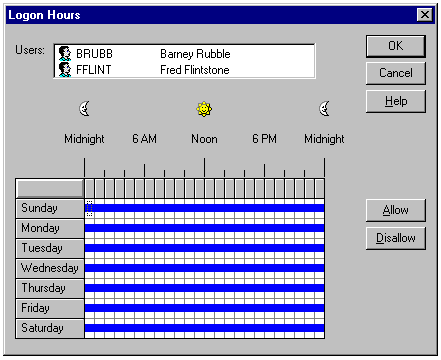Click the BRUBB account name

(95, 54)
